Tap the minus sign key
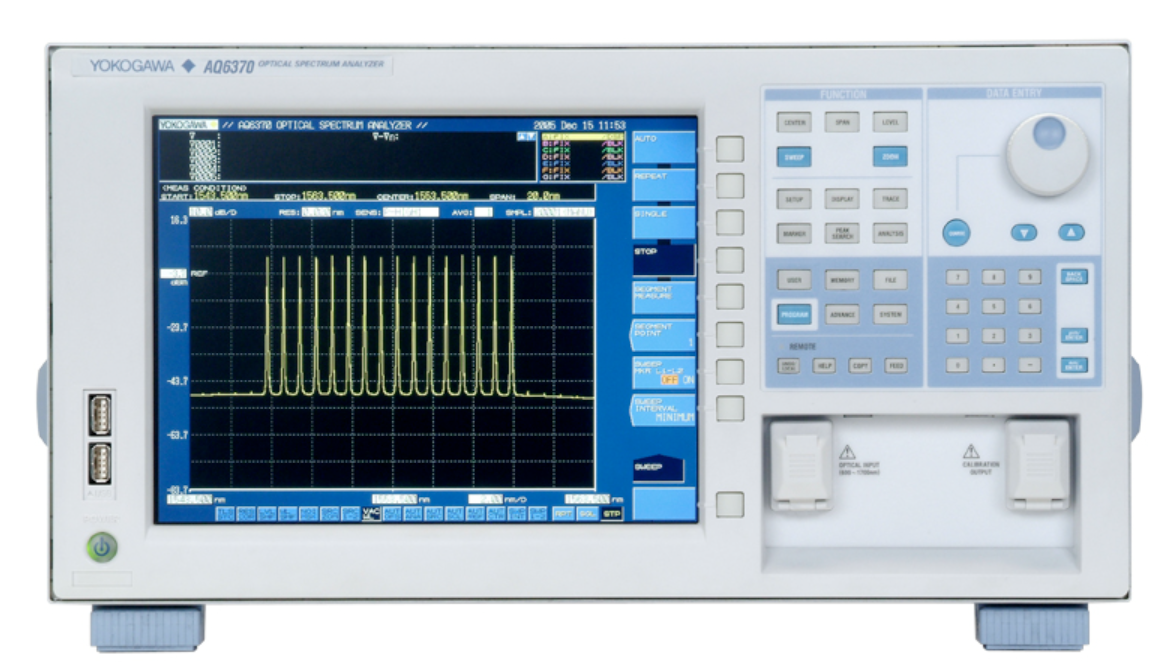Image resolution: width=1172 pixels, height=664 pixels. tap(1029, 365)
